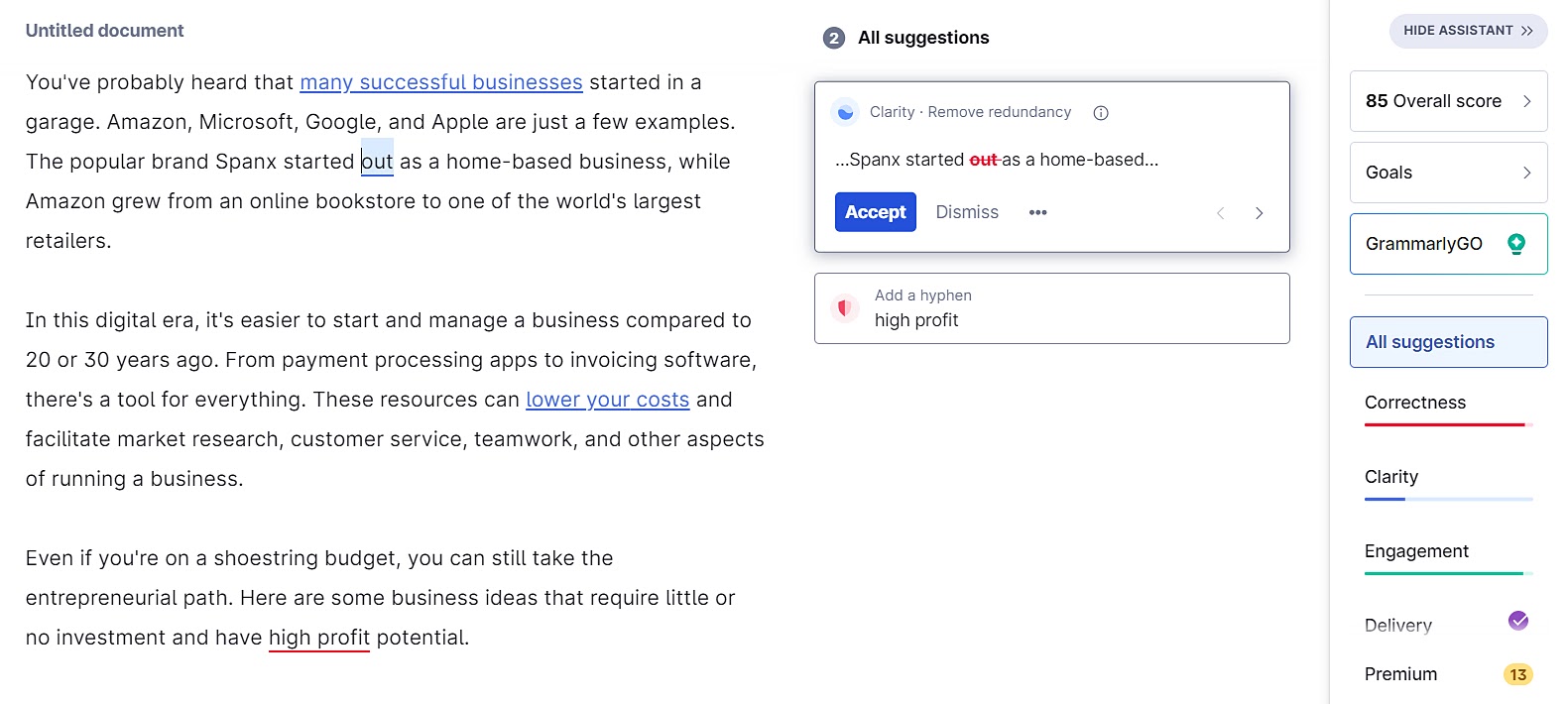The width and height of the screenshot is (1568, 704).
Task: Click the purple checkmark beside Delivery
Action: (x=1516, y=621)
